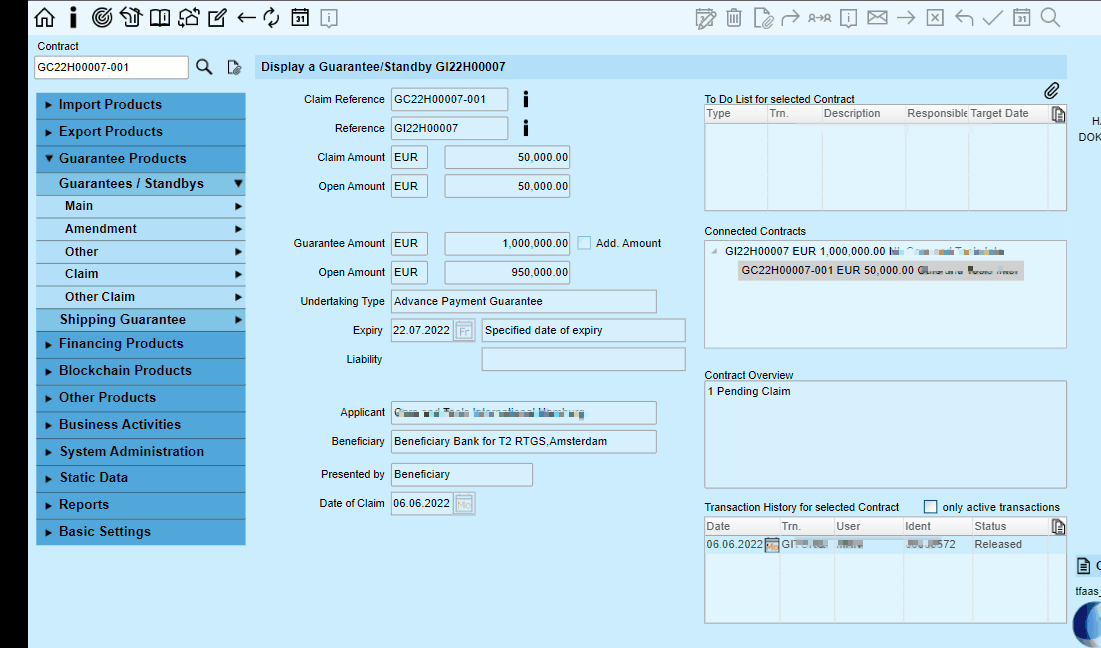The height and width of the screenshot is (648, 1101).
Task: Click the house refresh cycle icon
Action: tap(189, 18)
